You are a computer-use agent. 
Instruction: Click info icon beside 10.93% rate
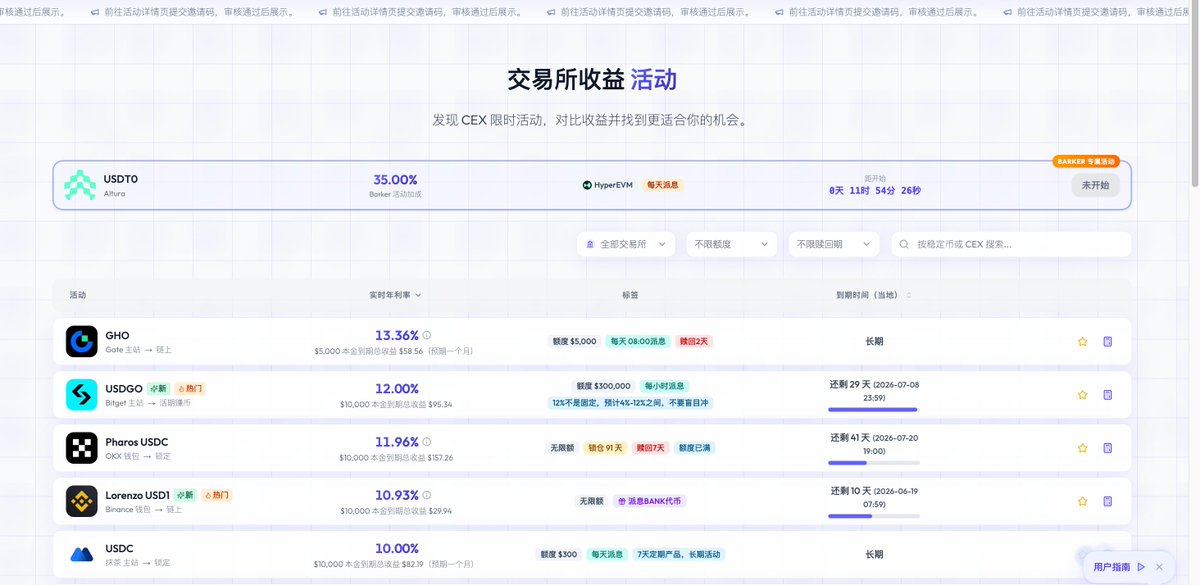pos(427,495)
